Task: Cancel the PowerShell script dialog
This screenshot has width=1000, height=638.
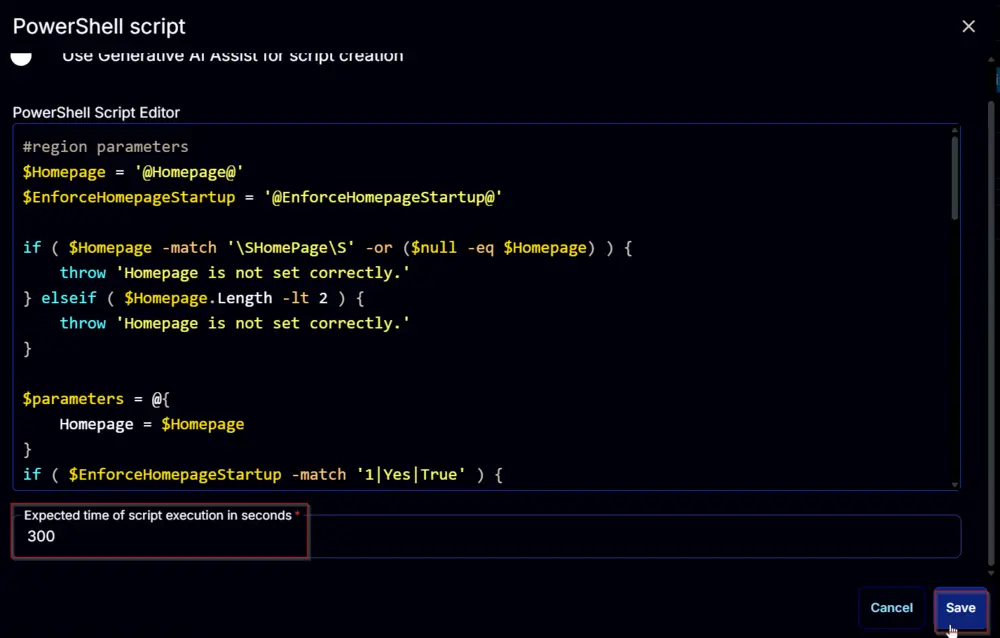Action: coord(891,608)
